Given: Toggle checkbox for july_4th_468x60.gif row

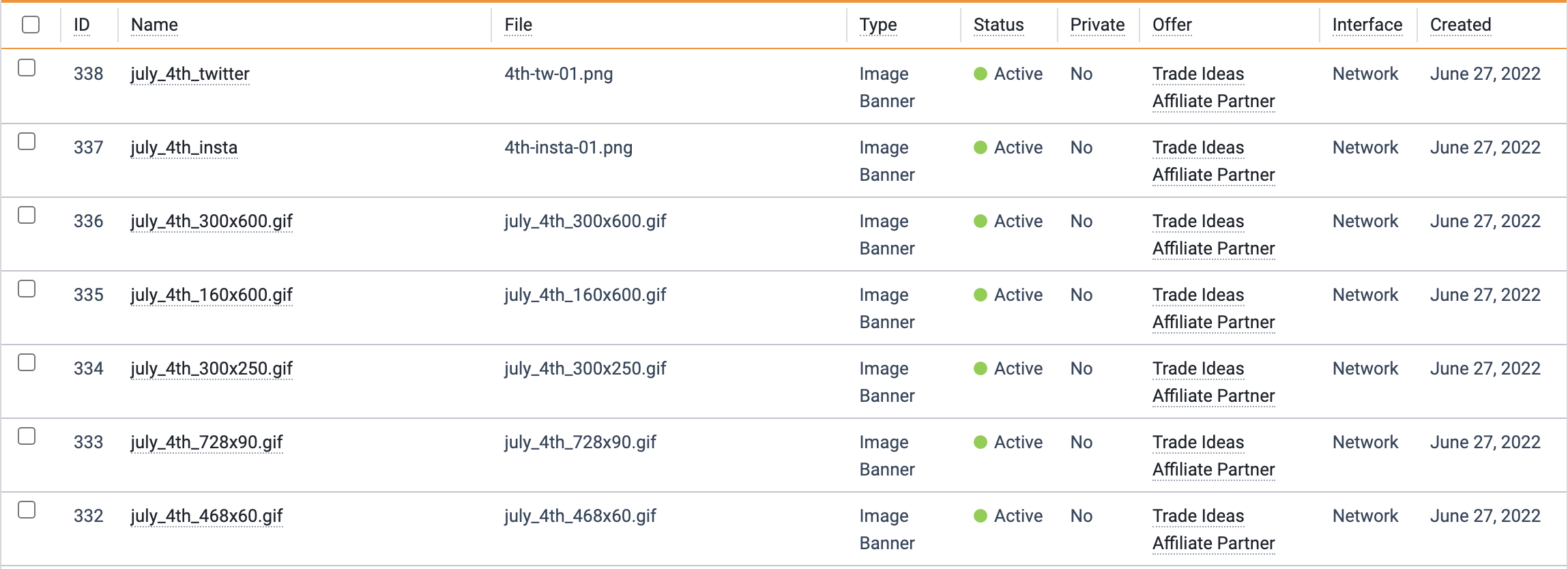Looking at the screenshot, I should [x=27, y=510].
